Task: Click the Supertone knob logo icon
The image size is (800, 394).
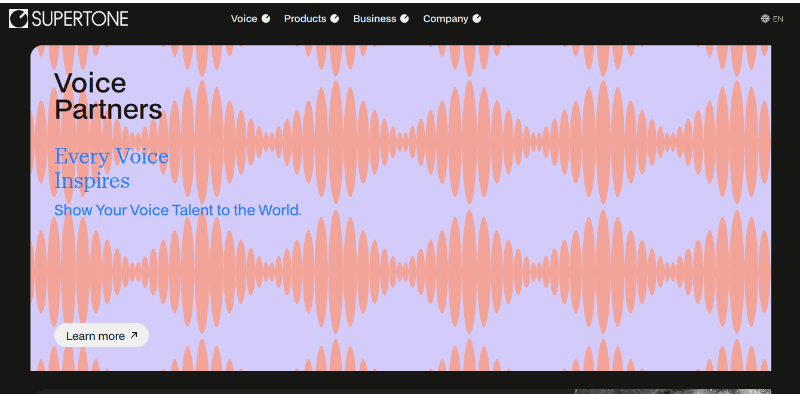Action: [x=18, y=19]
